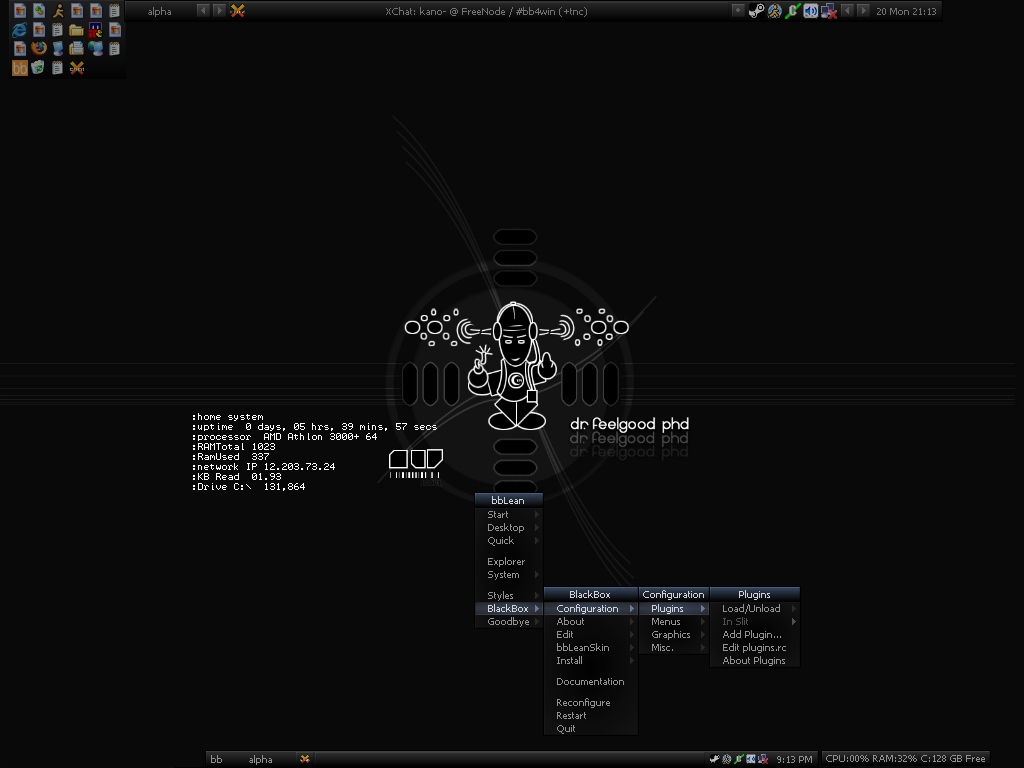The width and height of the screenshot is (1024, 768).
Task: Open the AIM tray icon in top bar
Action: tap(775, 11)
